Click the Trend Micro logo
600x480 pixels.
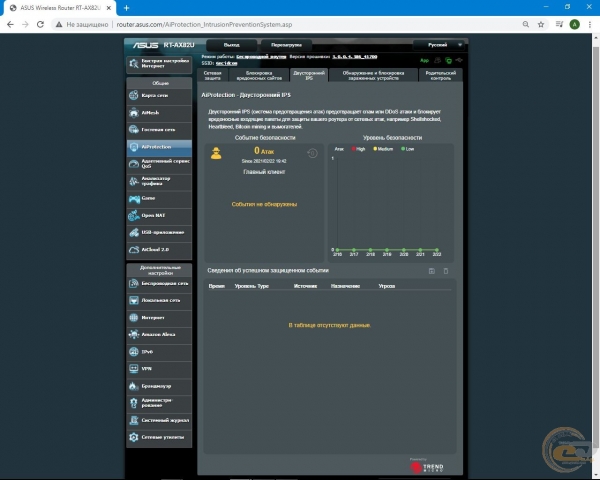point(427,467)
